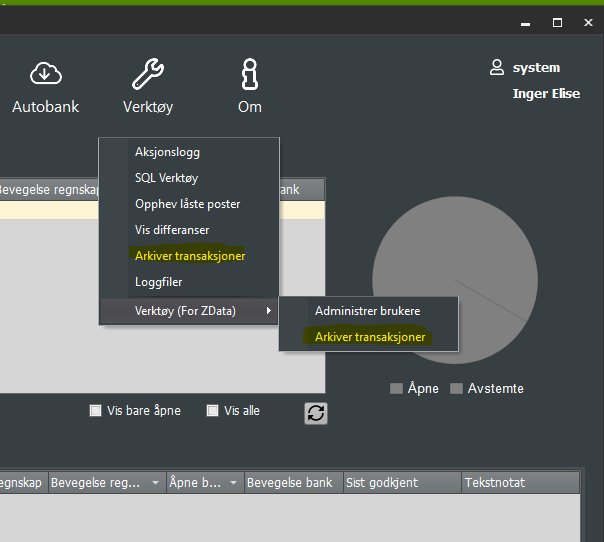Click Arkiver transaksjoner in the ZData submenu

click(370, 337)
